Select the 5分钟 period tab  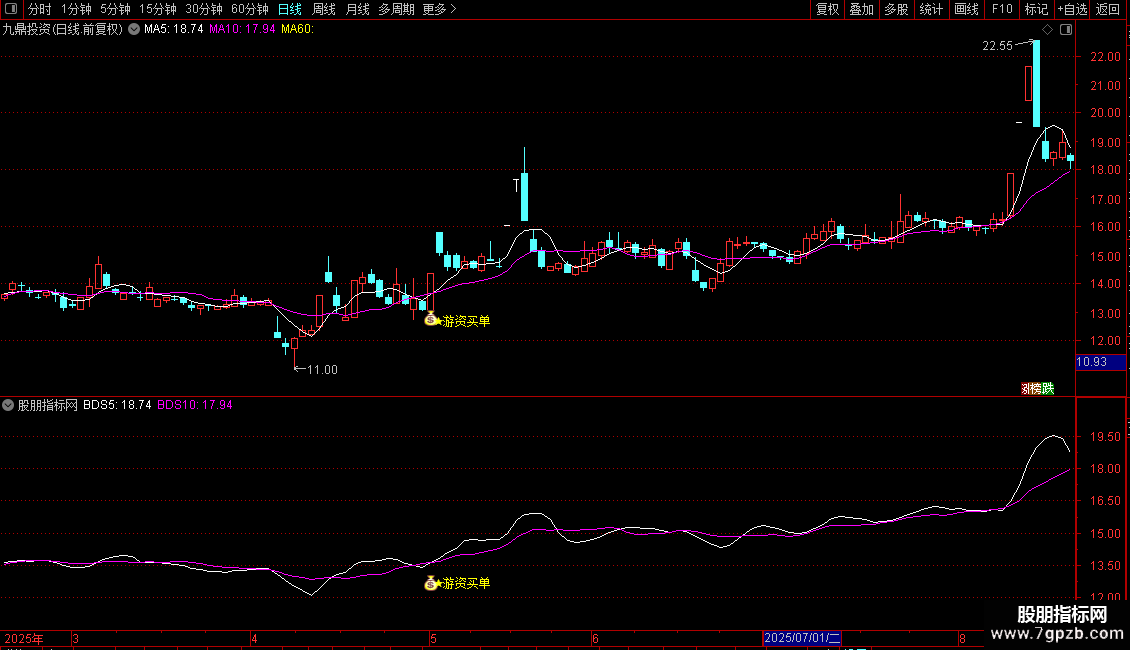115,9
